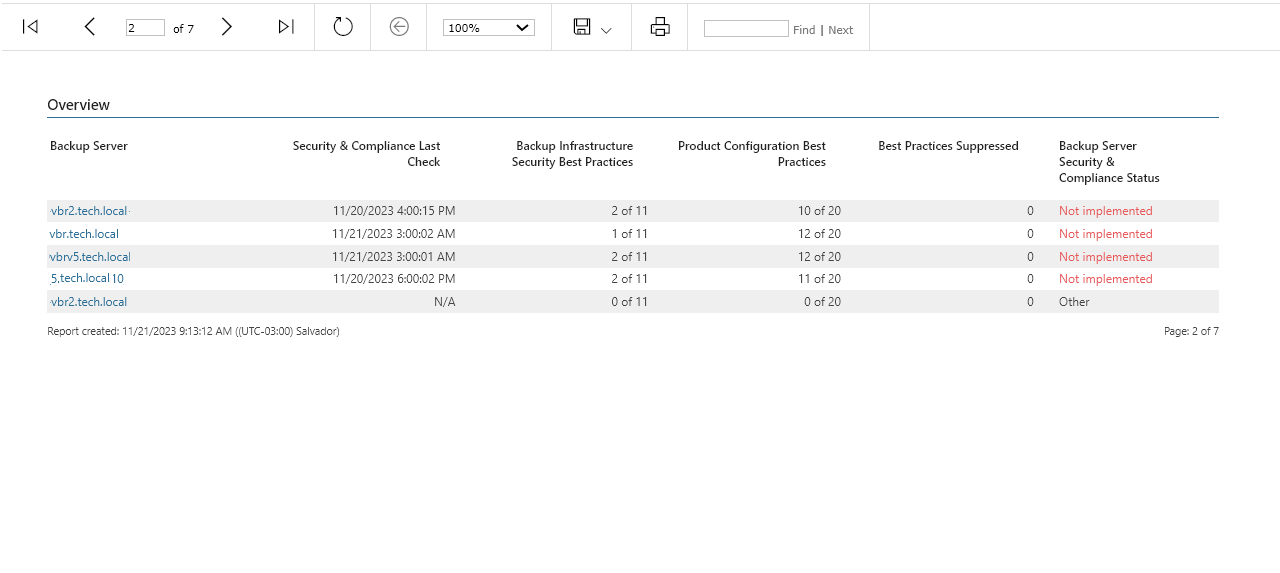
Task: Select the Backup Server column header
Action: pos(89,146)
